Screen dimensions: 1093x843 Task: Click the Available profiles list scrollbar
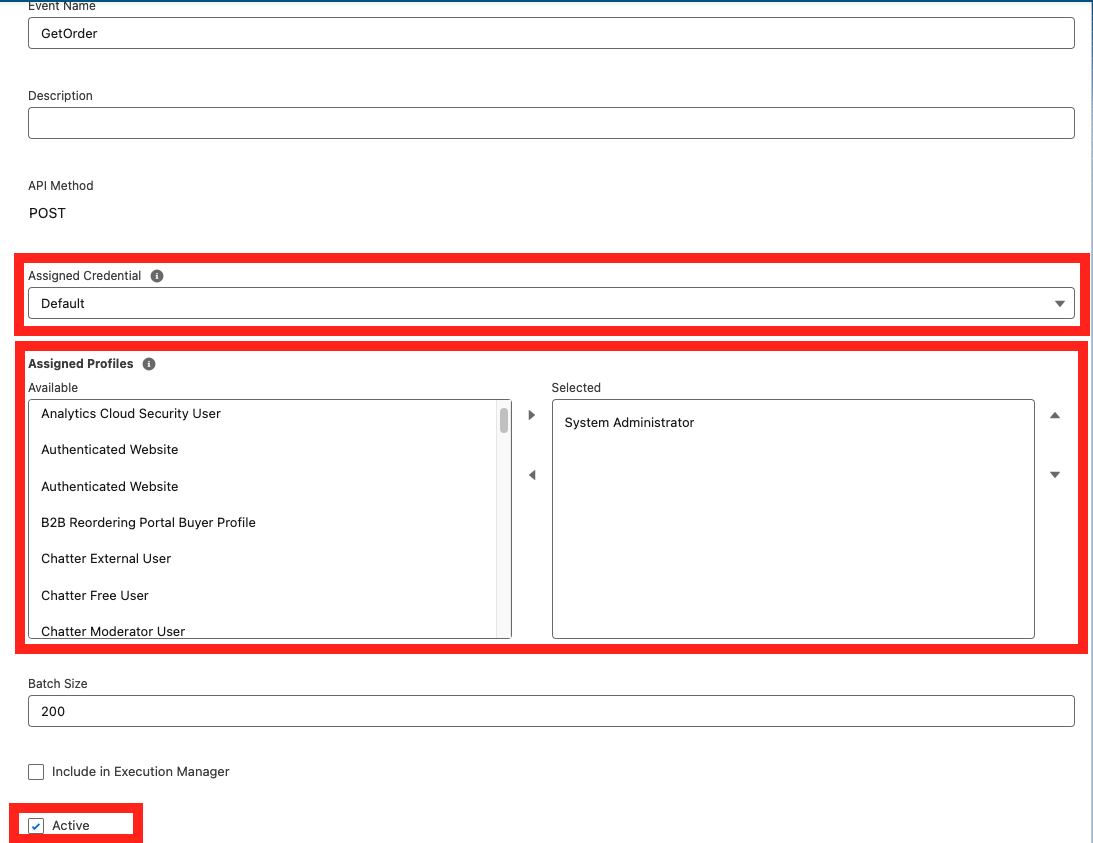click(x=503, y=420)
